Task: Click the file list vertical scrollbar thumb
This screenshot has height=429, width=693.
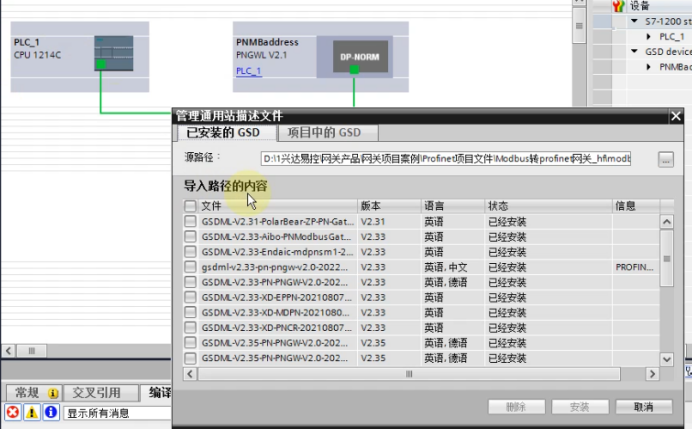Action: tap(667, 258)
